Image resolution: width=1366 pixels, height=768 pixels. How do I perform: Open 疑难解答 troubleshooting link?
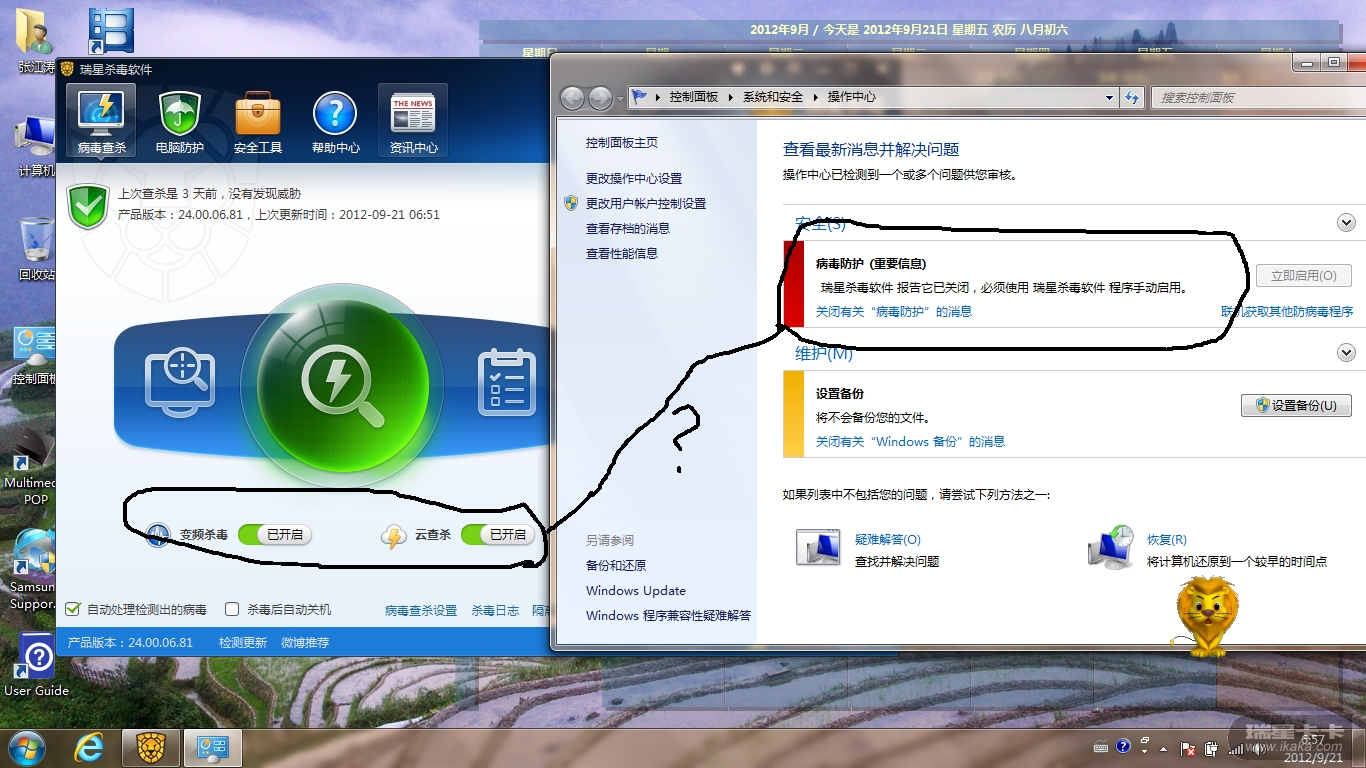[888, 540]
